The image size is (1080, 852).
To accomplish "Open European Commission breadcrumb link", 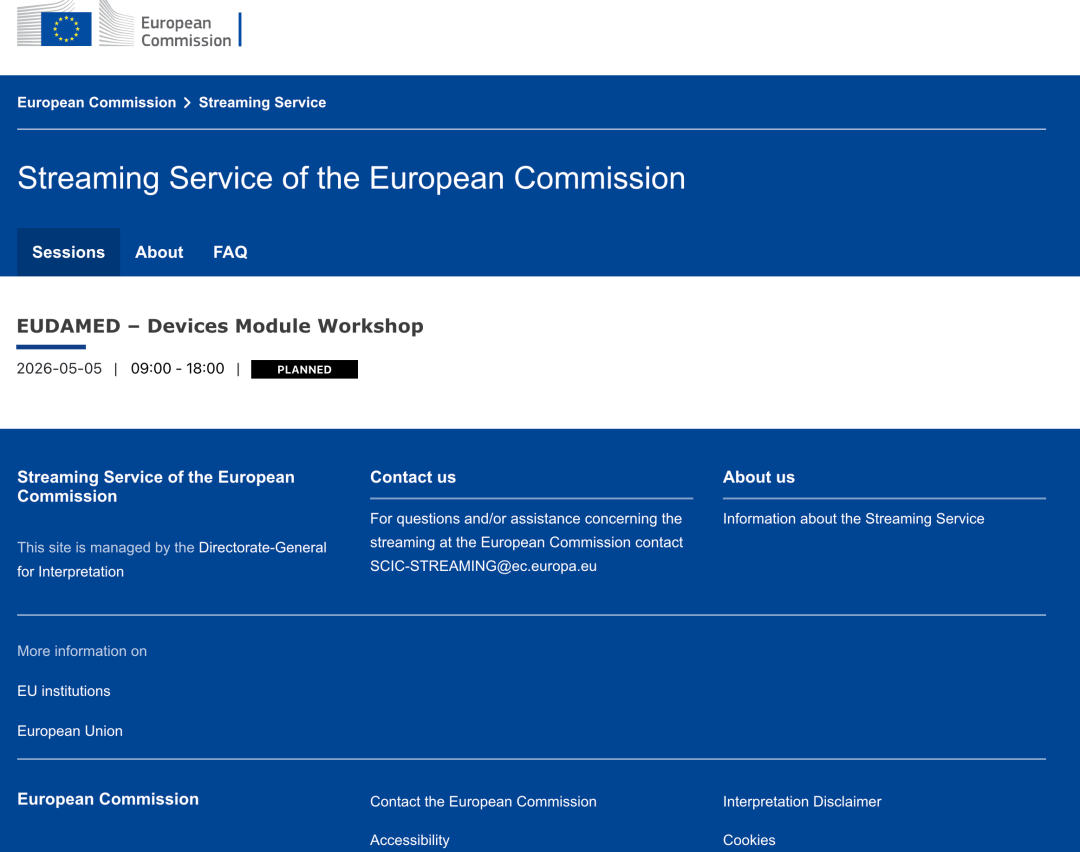I will (96, 102).
